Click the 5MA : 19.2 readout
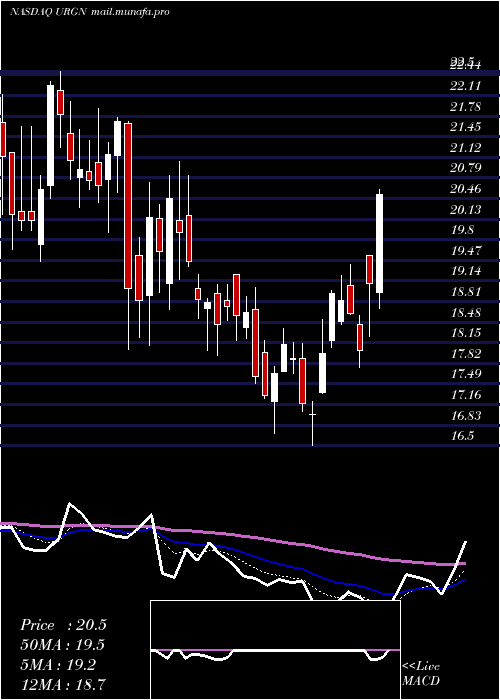This screenshot has height=700, width=500. click(58, 666)
